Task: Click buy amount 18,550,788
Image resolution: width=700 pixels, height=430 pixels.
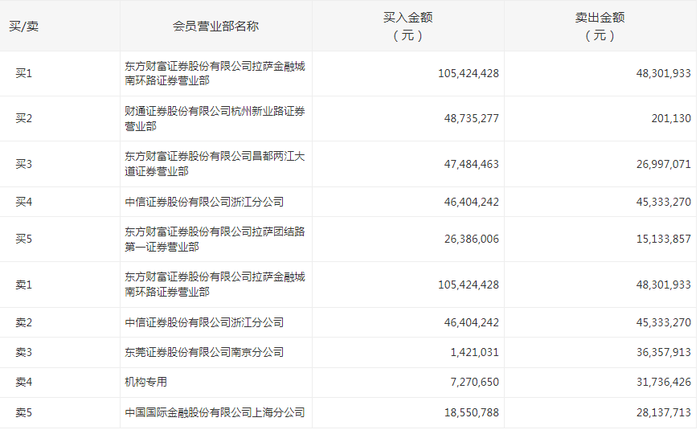Action: pos(471,413)
